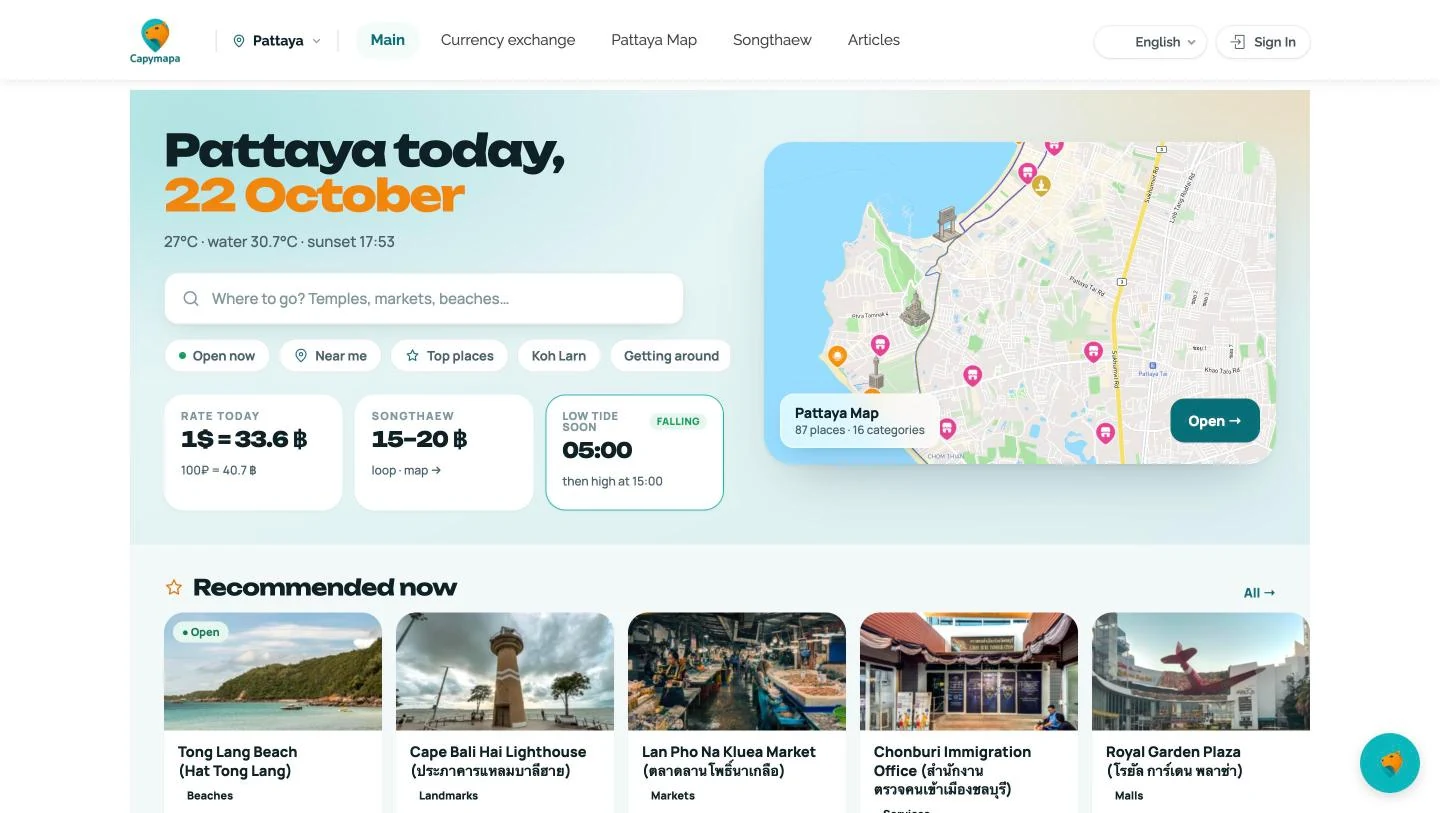
Task: Follow the All link for recommendations
Action: pyautogui.click(x=1259, y=593)
